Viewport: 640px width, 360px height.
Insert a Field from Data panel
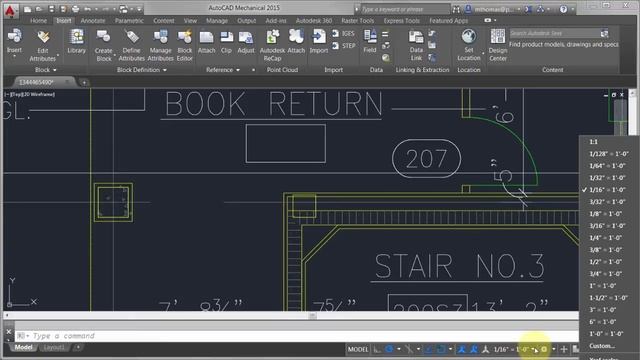(370, 42)
